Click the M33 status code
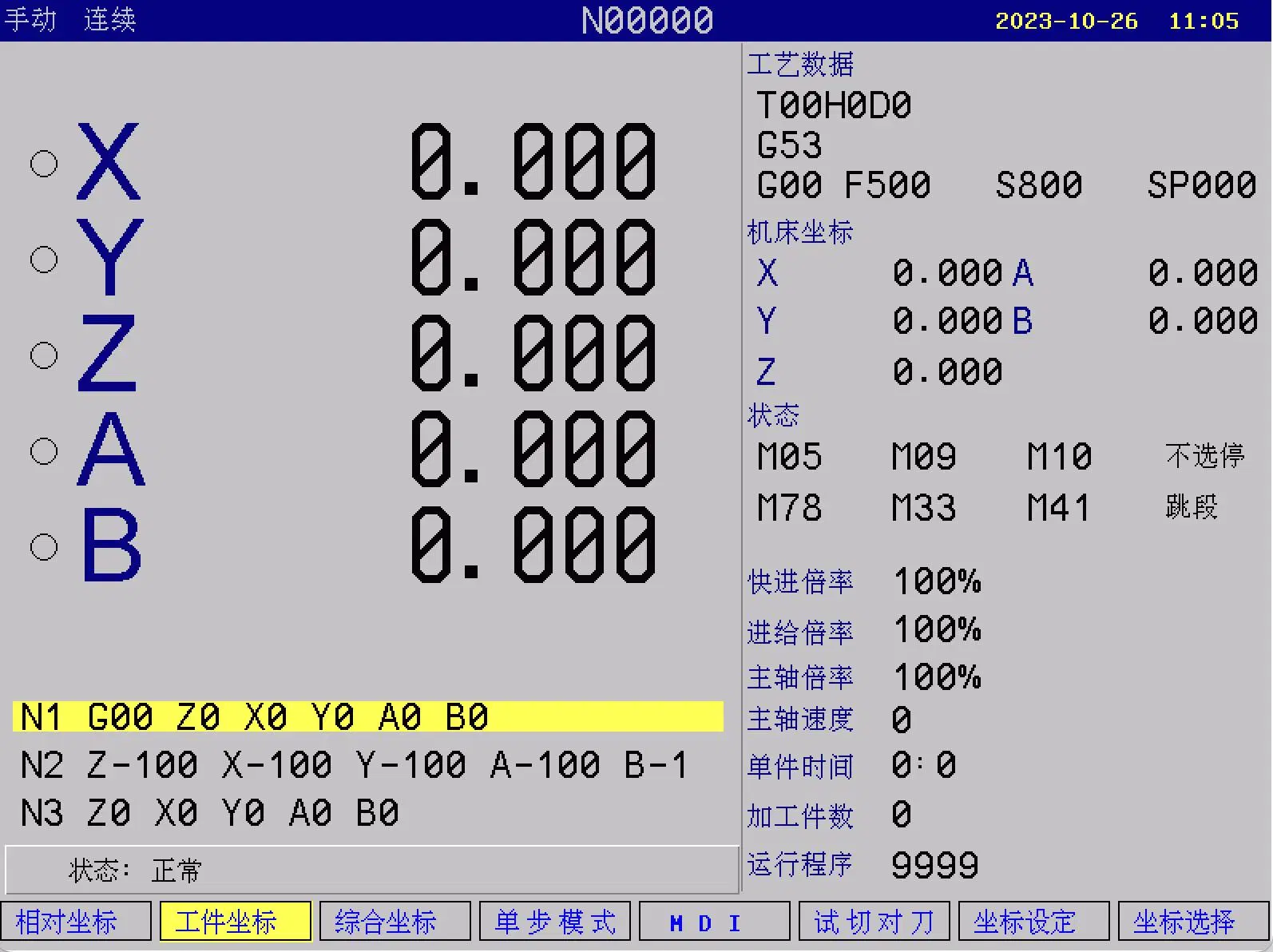 (x=924, y=508)
